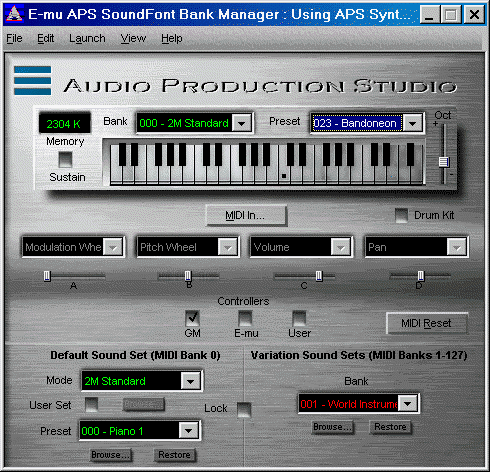Click the Oct octave slider handle
This screenshot has width=490, height=472.
click(x=444, y=162)
